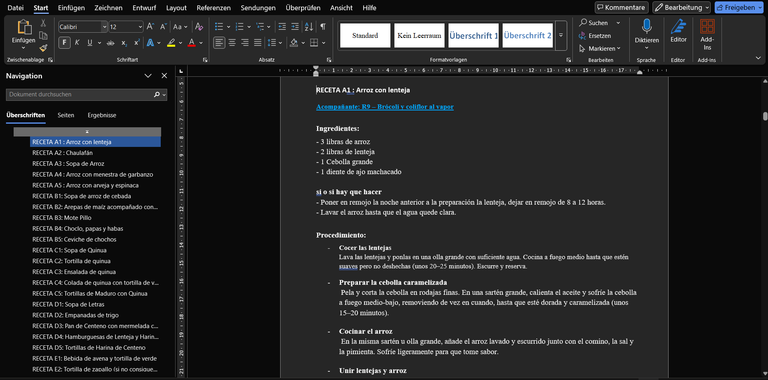Viewport: 768px width, 380px height.
Task: Decrease paragraph indent
Action: (x=282, y=26)
